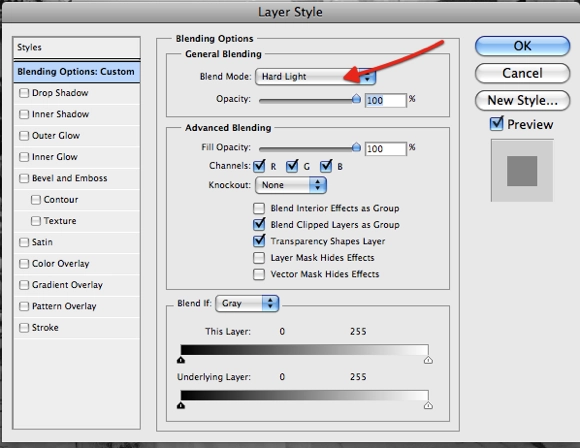Select Blending Options: Custom in styles list
Screen dimensions: 580x448
(x=77, y=72)
